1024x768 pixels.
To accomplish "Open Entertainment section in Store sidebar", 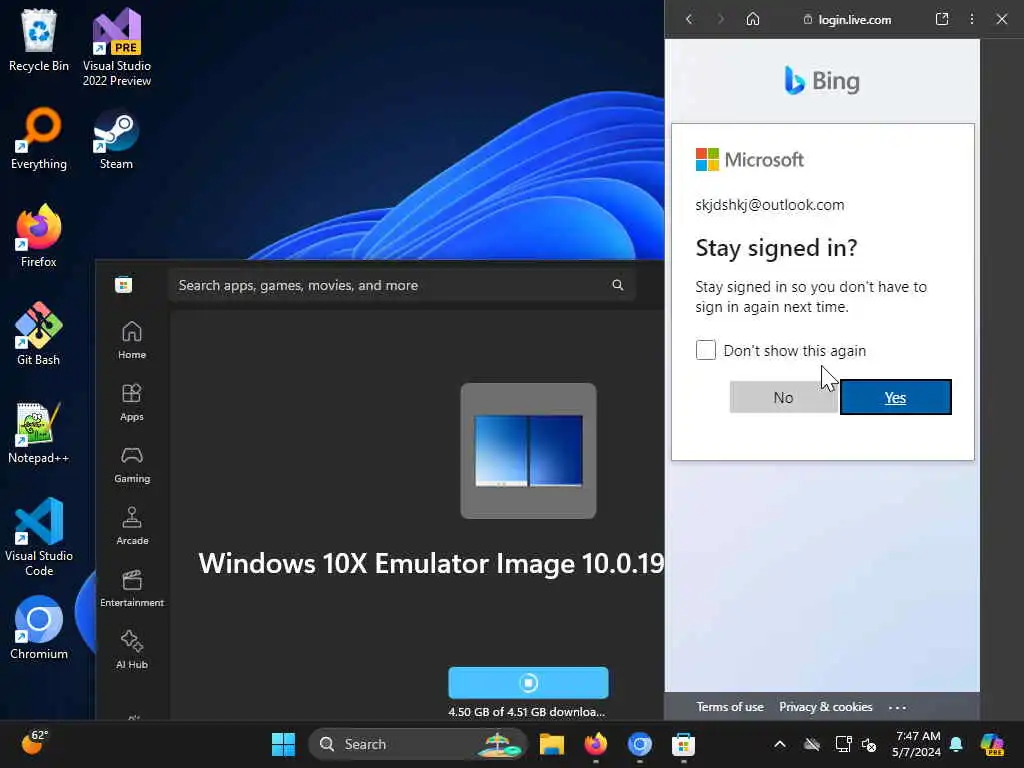I will click(x=132, y=588).
